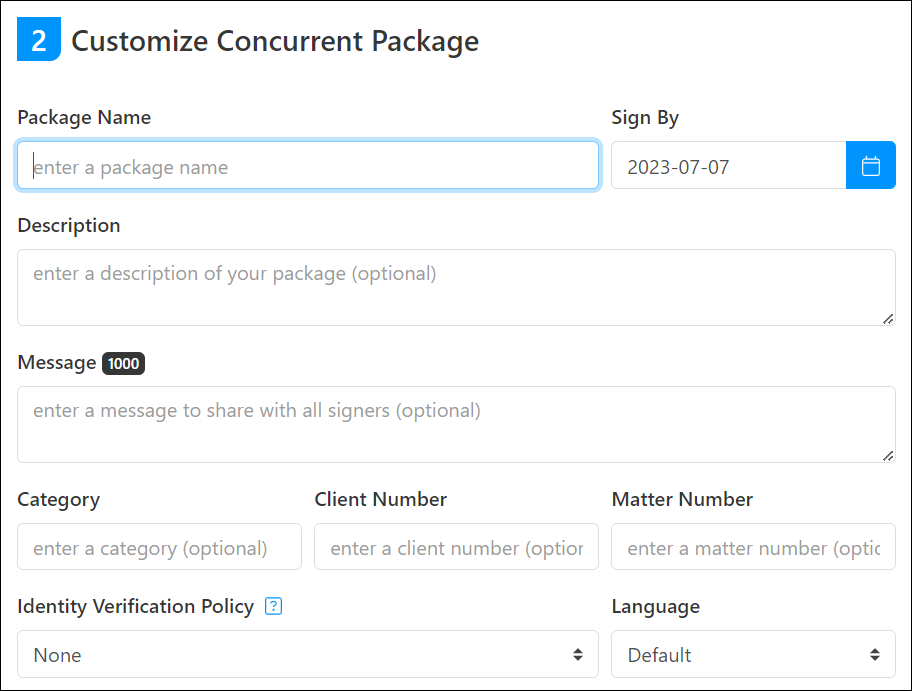Select the Client Number input field

[x=456, y=547]
